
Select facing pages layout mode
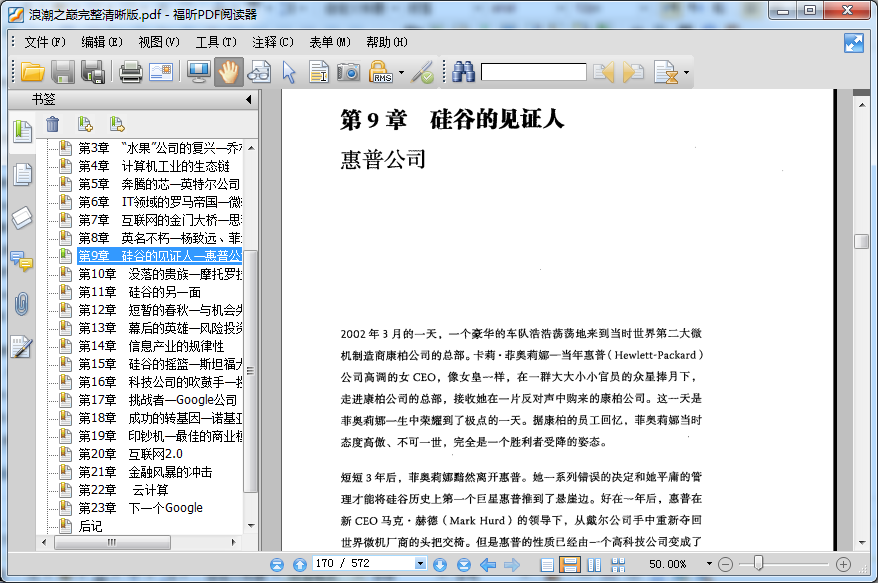pos(594,565)
